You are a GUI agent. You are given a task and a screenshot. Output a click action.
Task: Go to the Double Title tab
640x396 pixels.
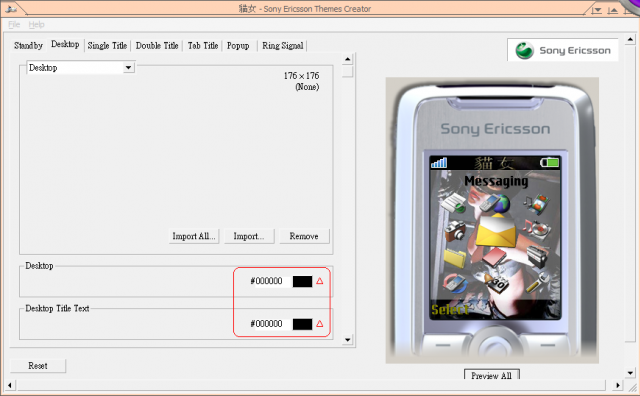157,45
